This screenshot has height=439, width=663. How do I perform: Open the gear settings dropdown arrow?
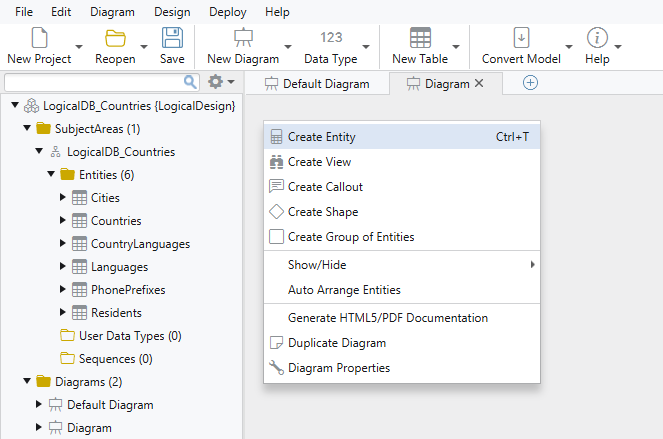click(231, 82)
